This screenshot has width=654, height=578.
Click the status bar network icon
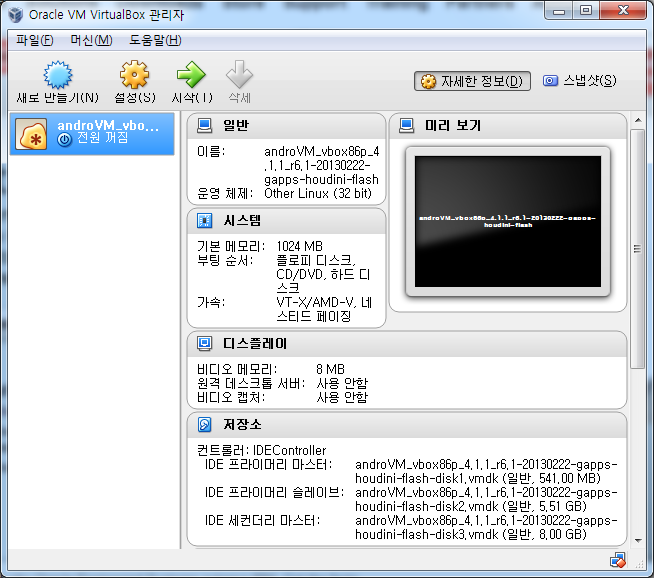point(618,560)
